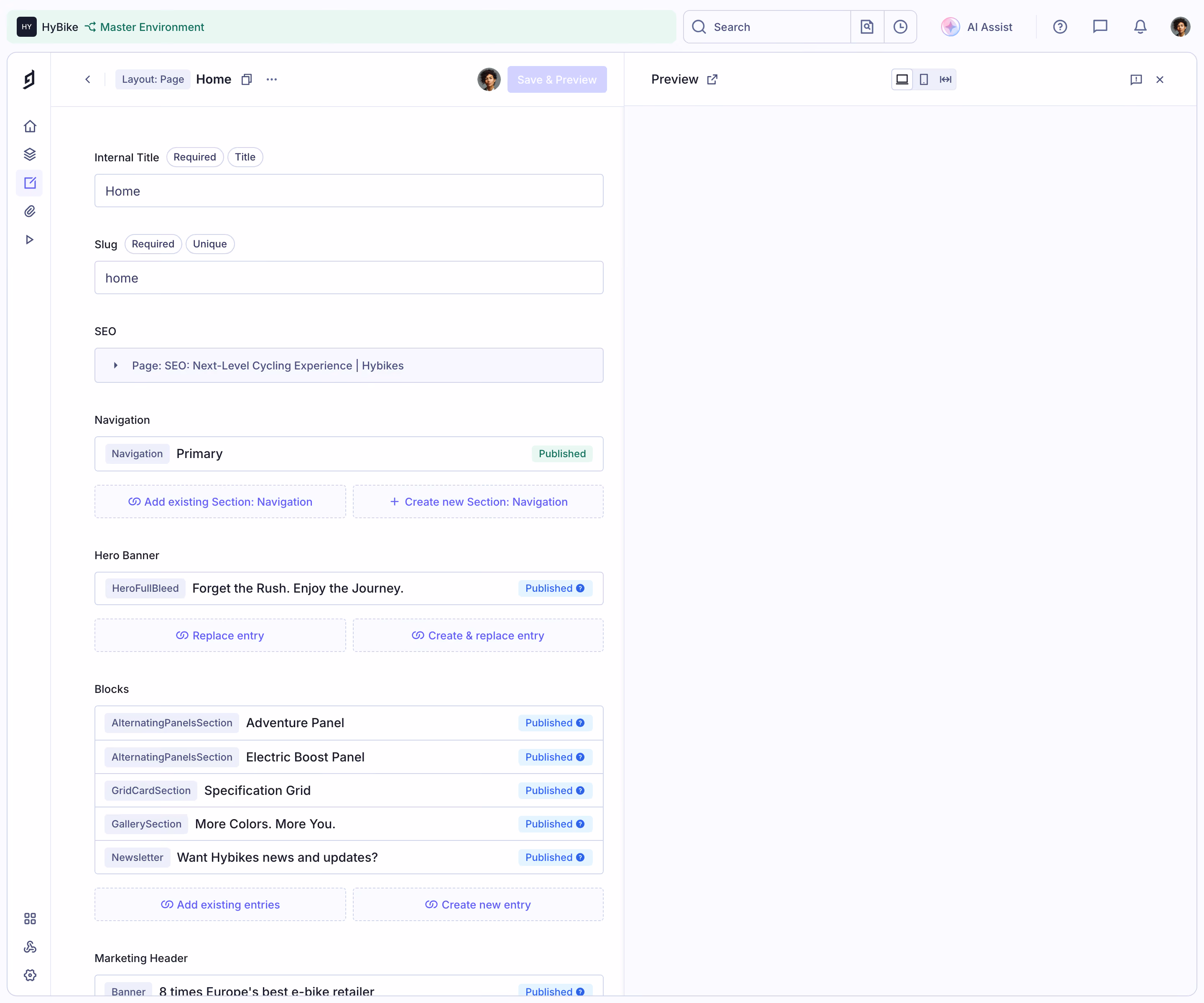Click Create new entry under Blocks
This screenshot has width=1204, height=1003.
tap(478, 905)
